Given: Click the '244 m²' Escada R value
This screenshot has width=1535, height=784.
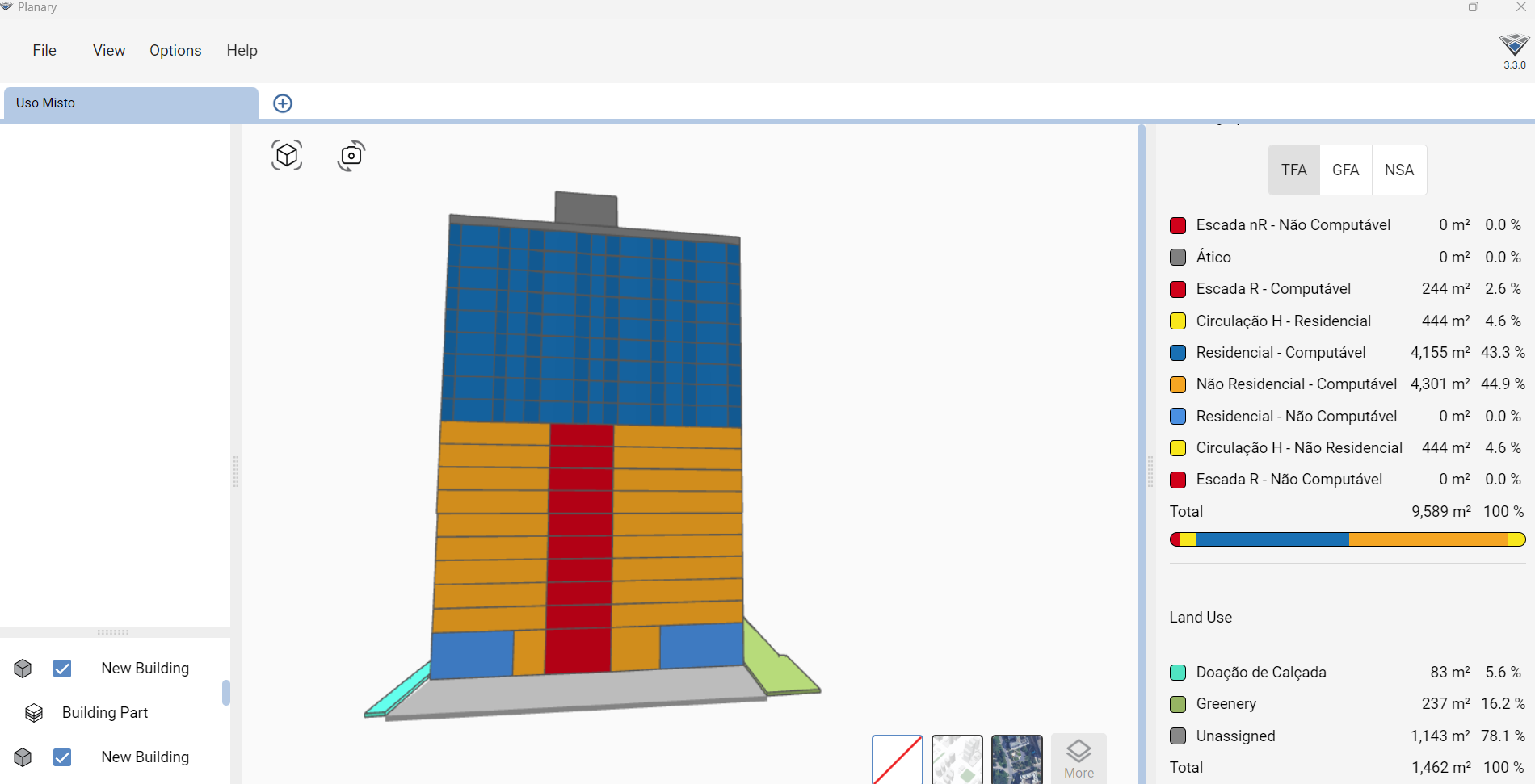Looking at the screenshot, I should tap(1446, 289).
